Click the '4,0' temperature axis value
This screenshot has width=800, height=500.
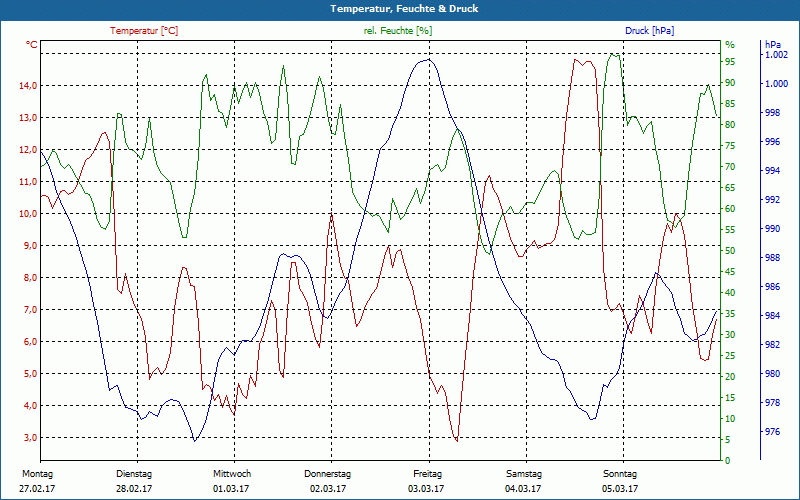click(30, 406)
